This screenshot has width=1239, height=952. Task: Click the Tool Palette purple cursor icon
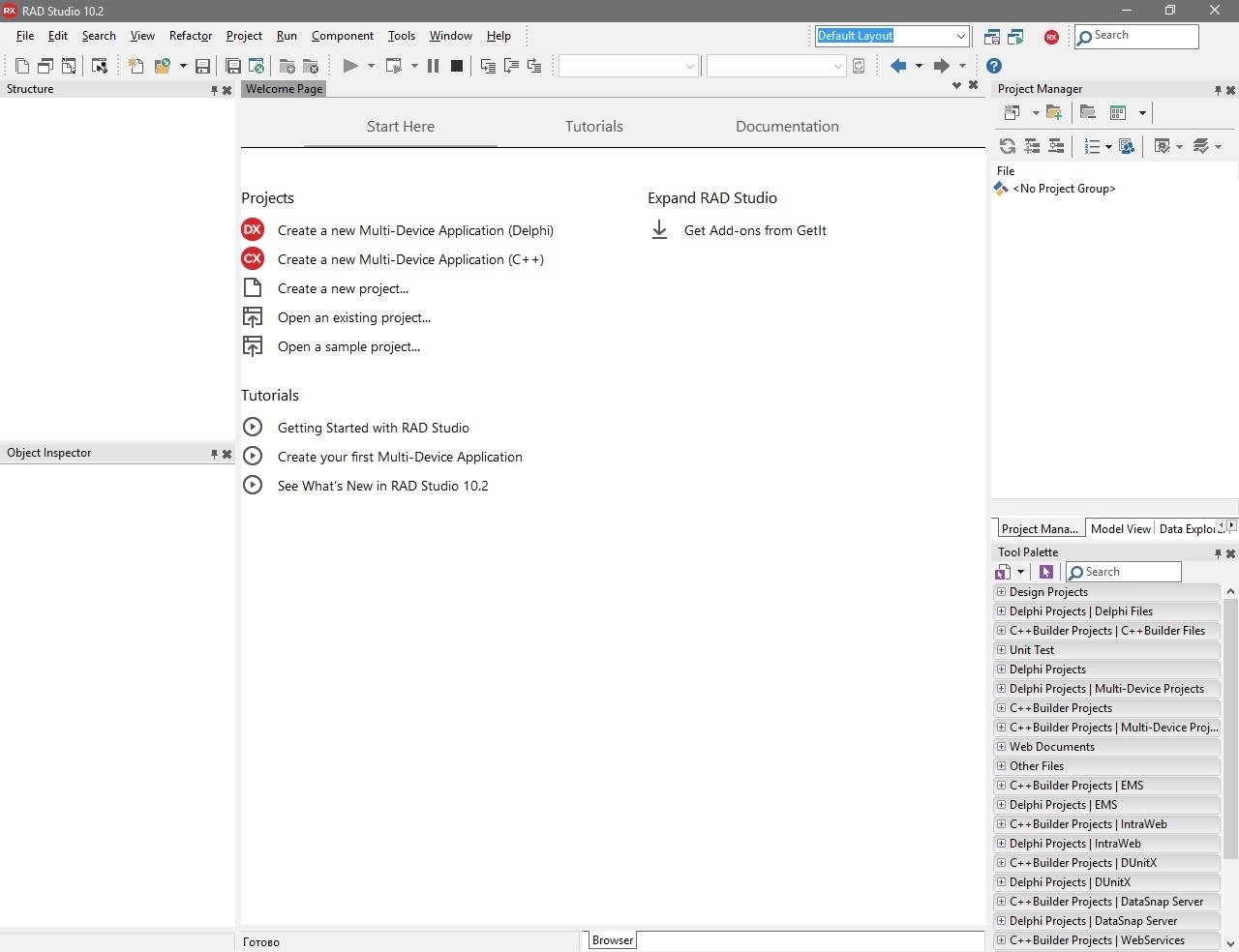click(x=1046, y=572)
